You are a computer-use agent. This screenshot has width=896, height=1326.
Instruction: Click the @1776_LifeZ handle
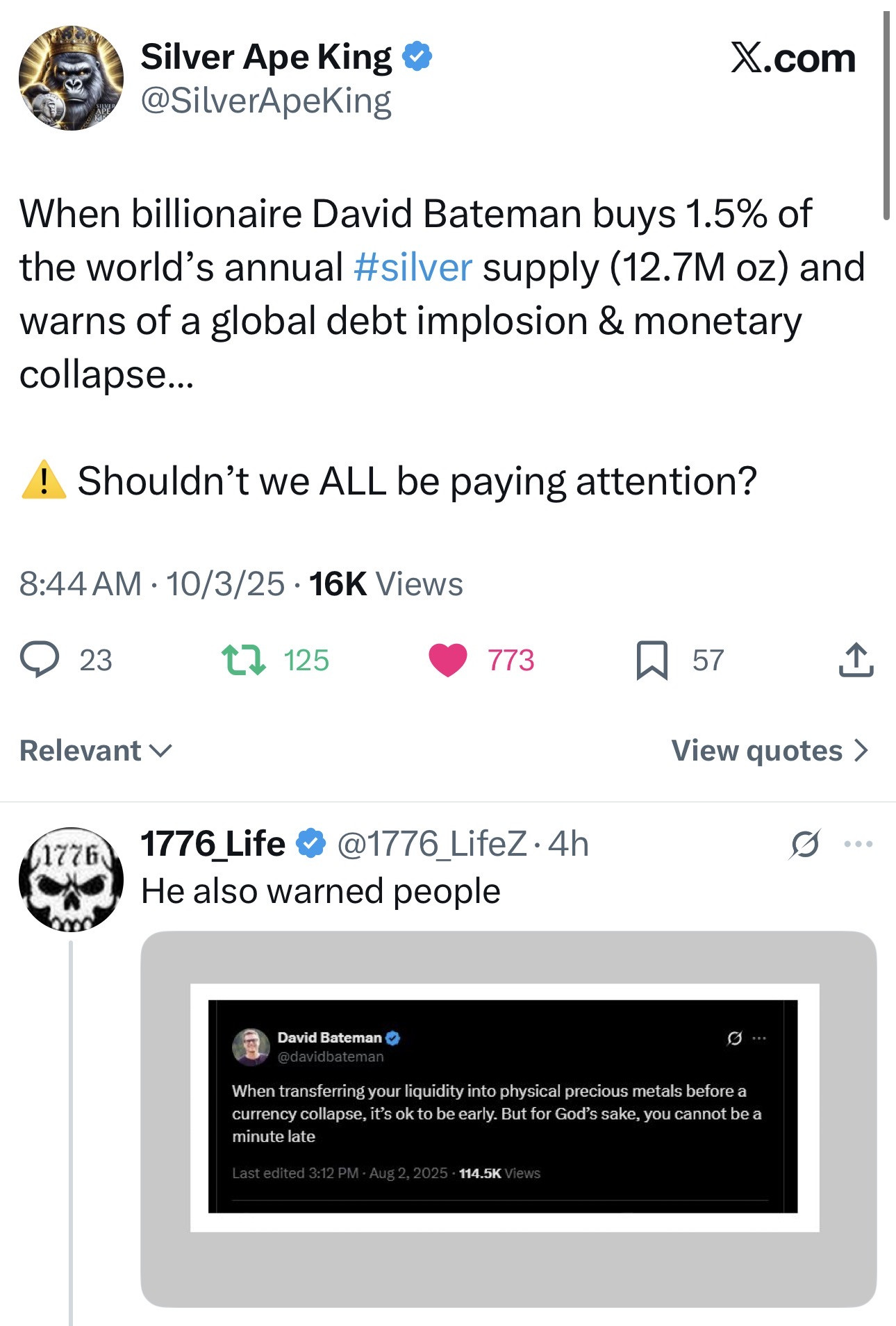tap(431, 844)
